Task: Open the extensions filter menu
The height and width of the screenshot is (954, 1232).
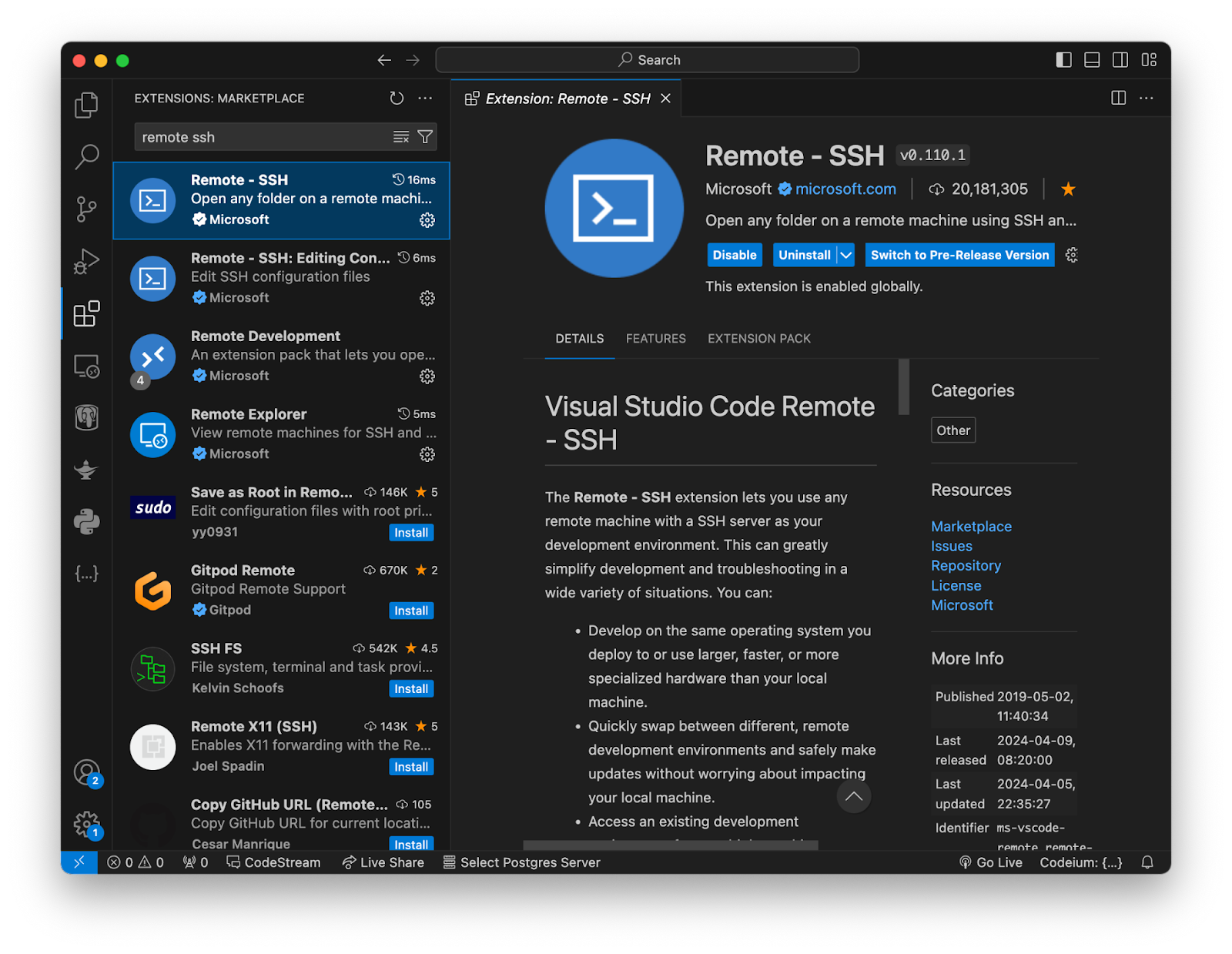Action: [425, 137]
